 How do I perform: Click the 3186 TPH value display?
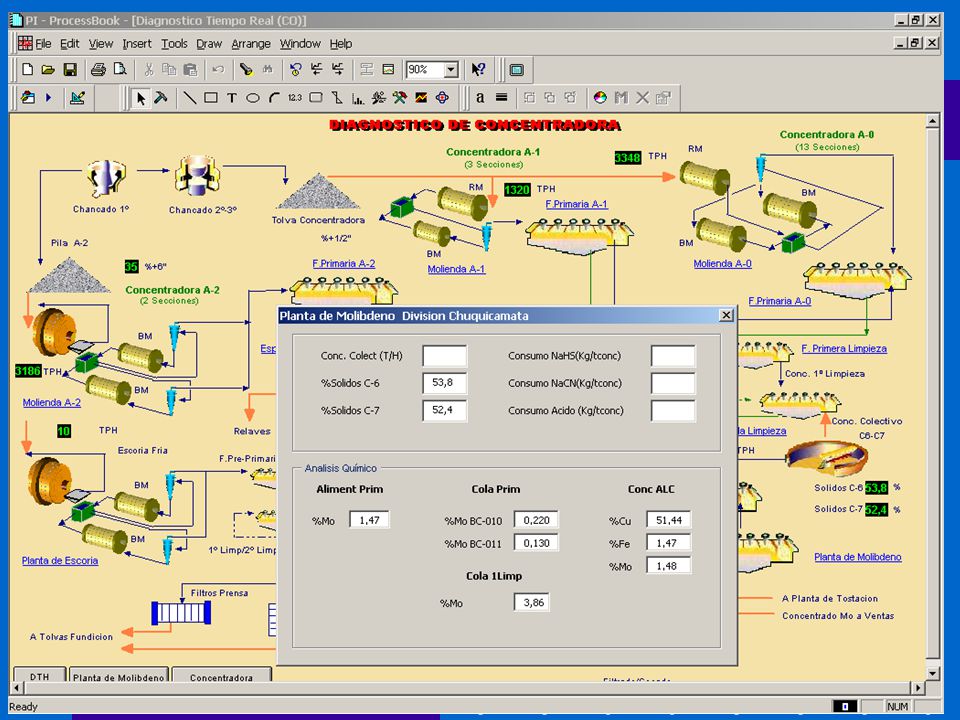(28, 371)
